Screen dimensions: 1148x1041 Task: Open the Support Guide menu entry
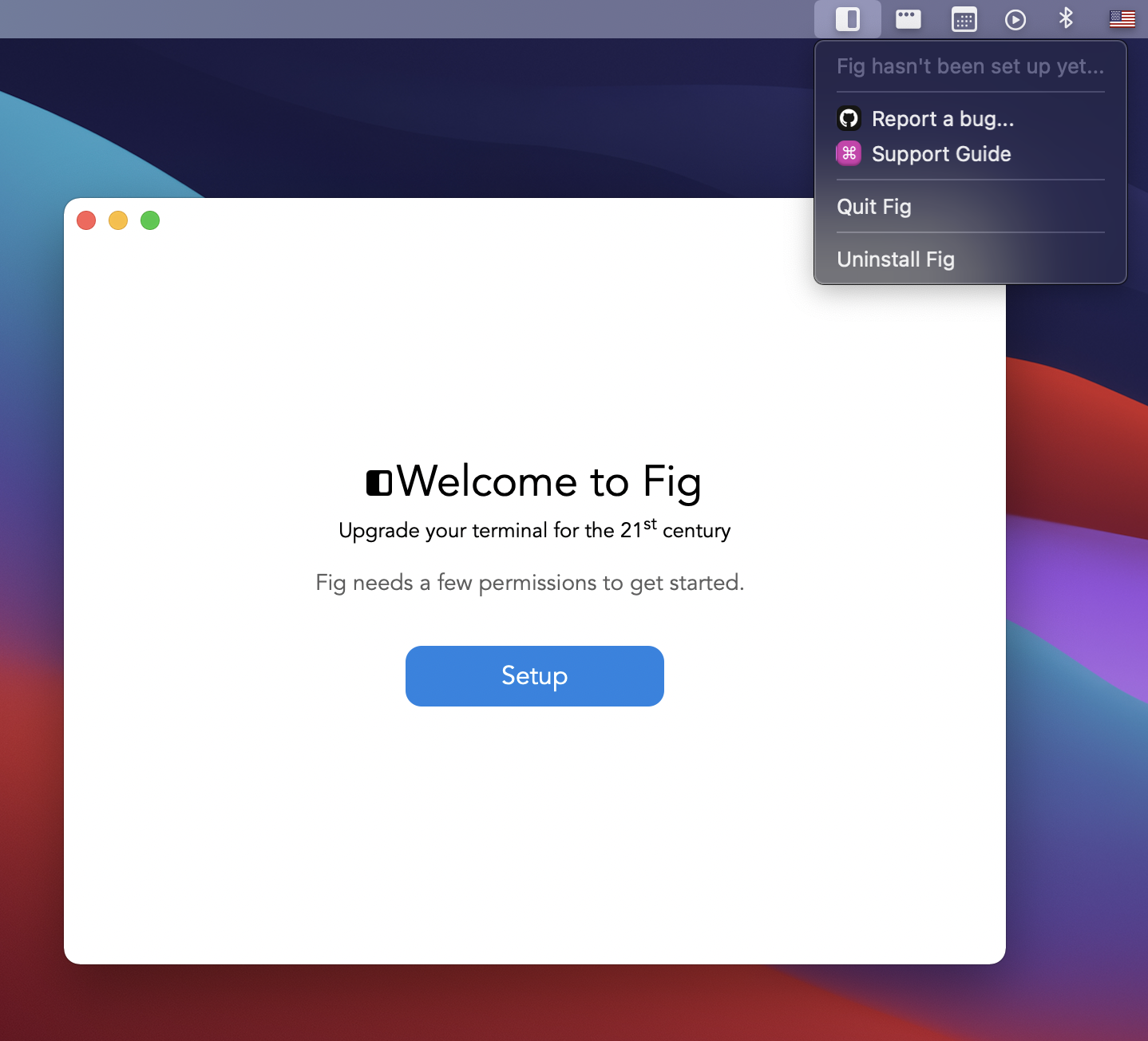[941, 154]
